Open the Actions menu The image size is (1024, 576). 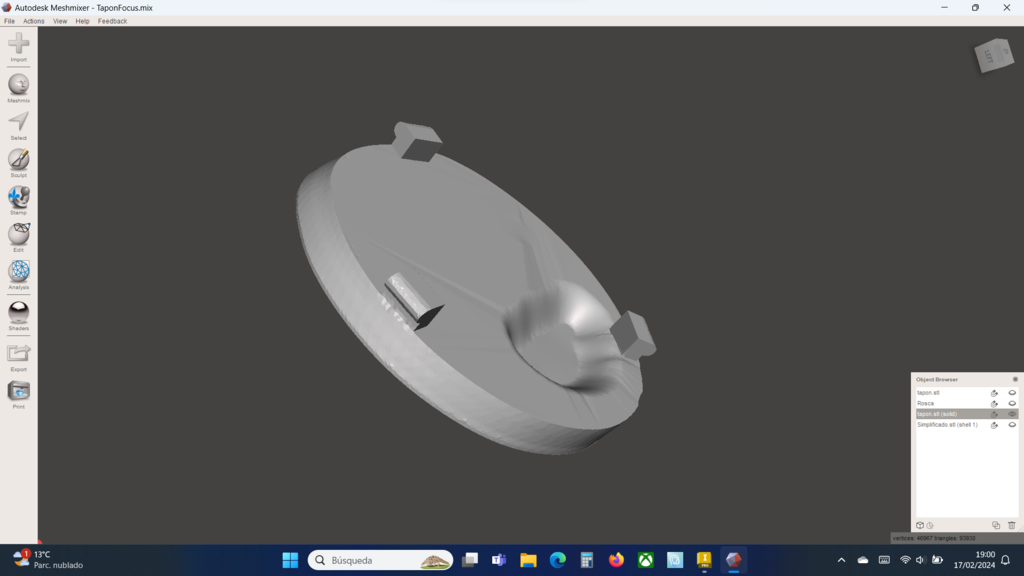click(34, 21)
